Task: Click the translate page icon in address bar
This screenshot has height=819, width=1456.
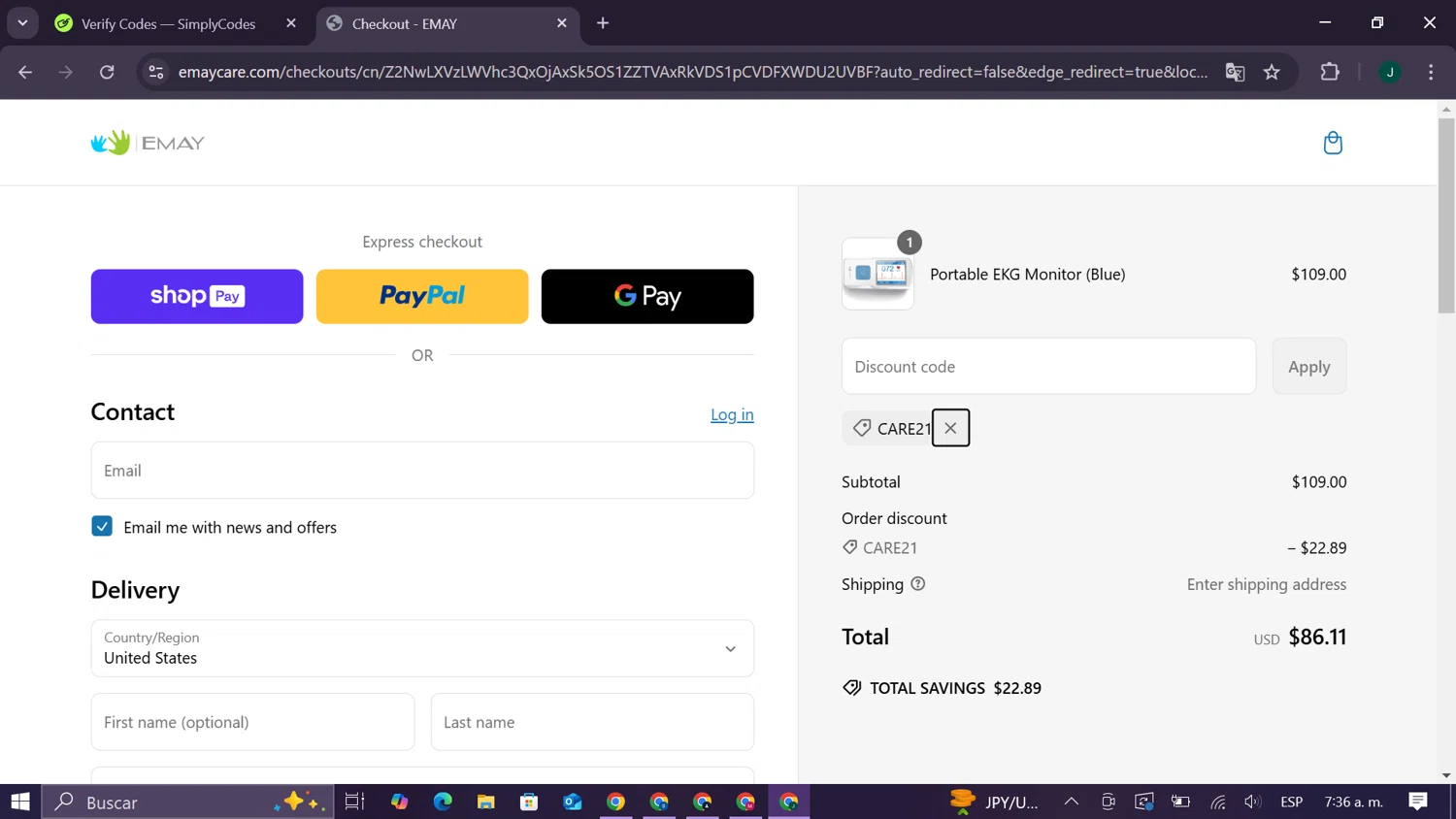Action: pos(1235,72)
